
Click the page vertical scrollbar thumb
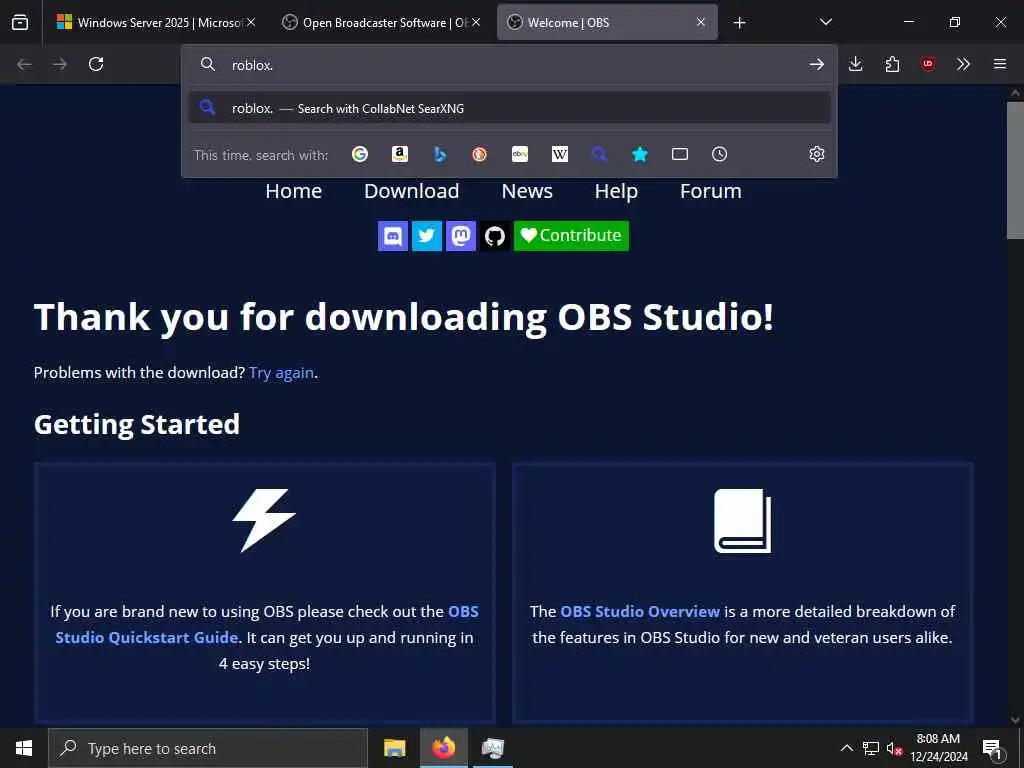click(x=1015, y=170)
